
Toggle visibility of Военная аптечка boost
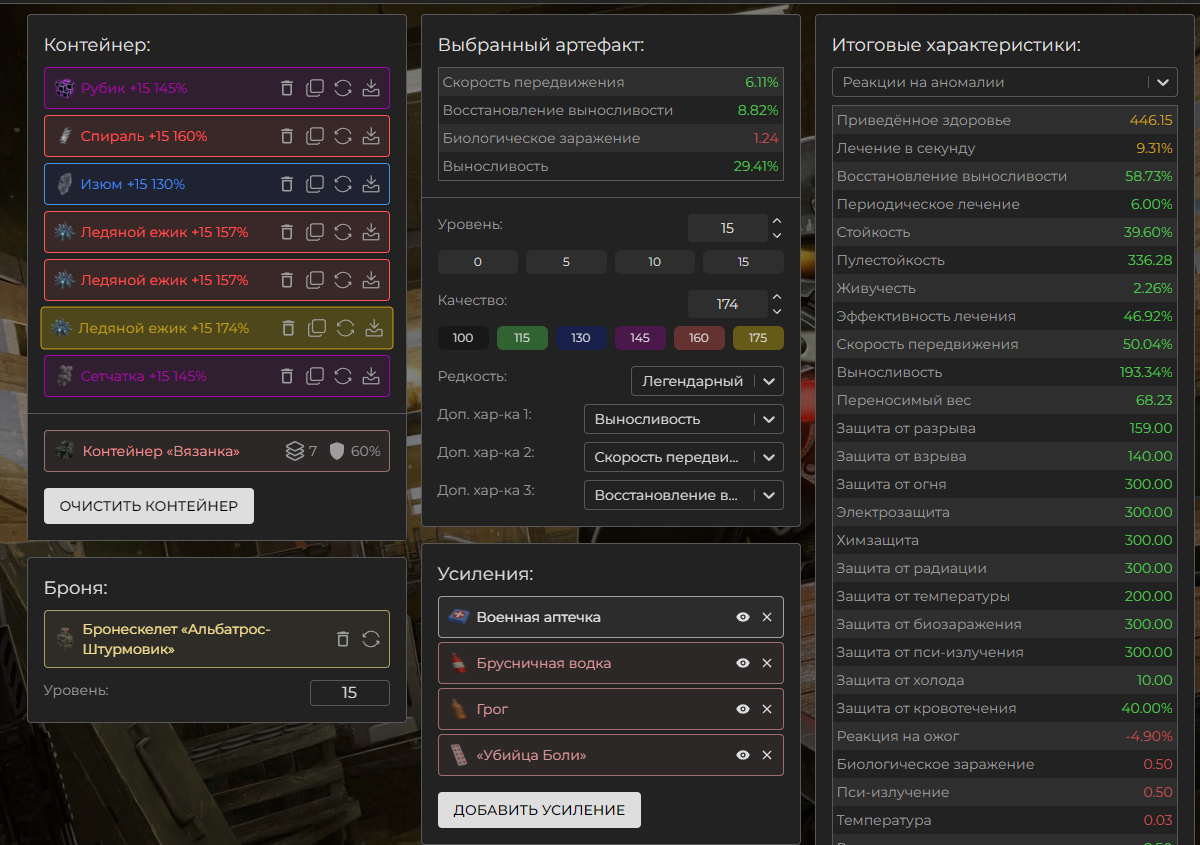point(743,617)
